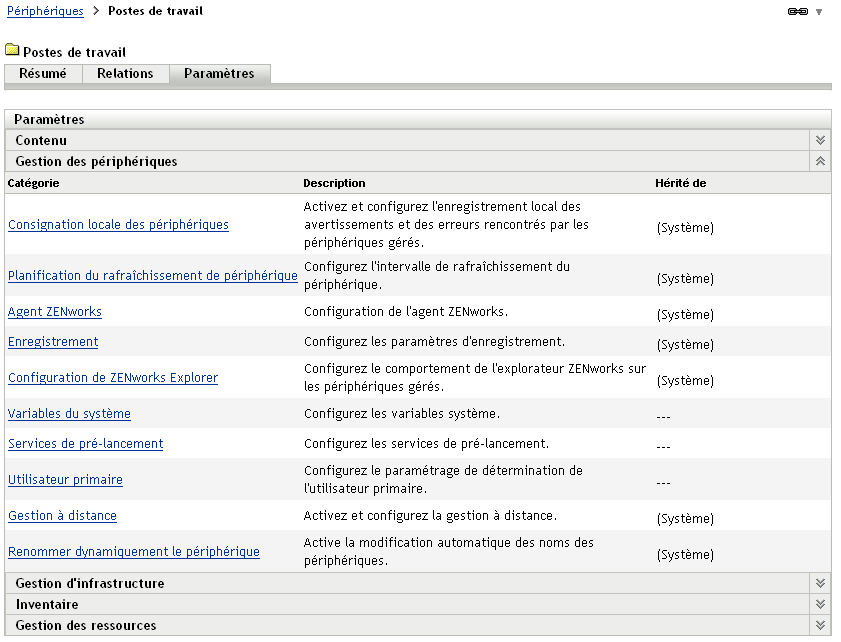Viewport: 841px width, 642px height.
Task: Click the folder icon beside Postes de travail
Action: (13, 52)
